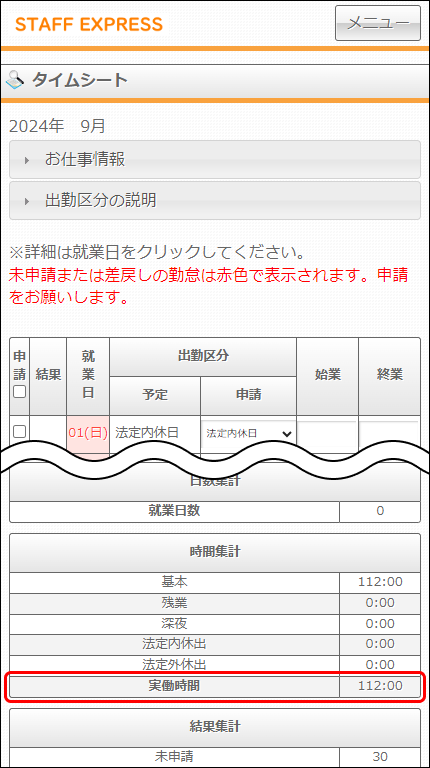Click the 就業日数 value 0
This screenshot has height=768, width=430.
point(380,511)
